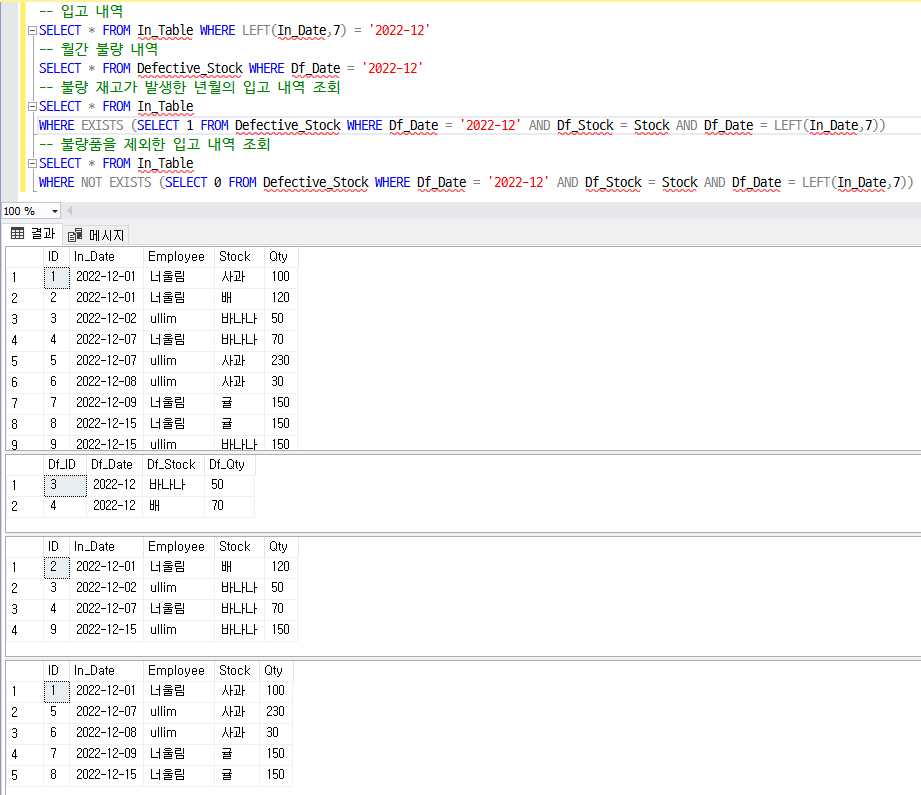Click the NOT keyword in last query

coord(92,183)
